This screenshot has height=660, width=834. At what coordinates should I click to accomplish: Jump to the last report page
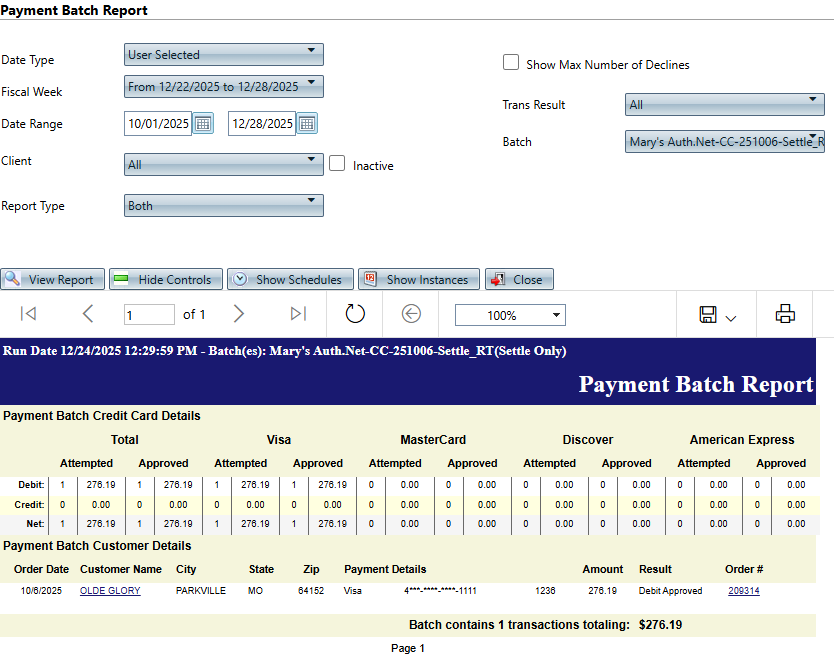298,314
